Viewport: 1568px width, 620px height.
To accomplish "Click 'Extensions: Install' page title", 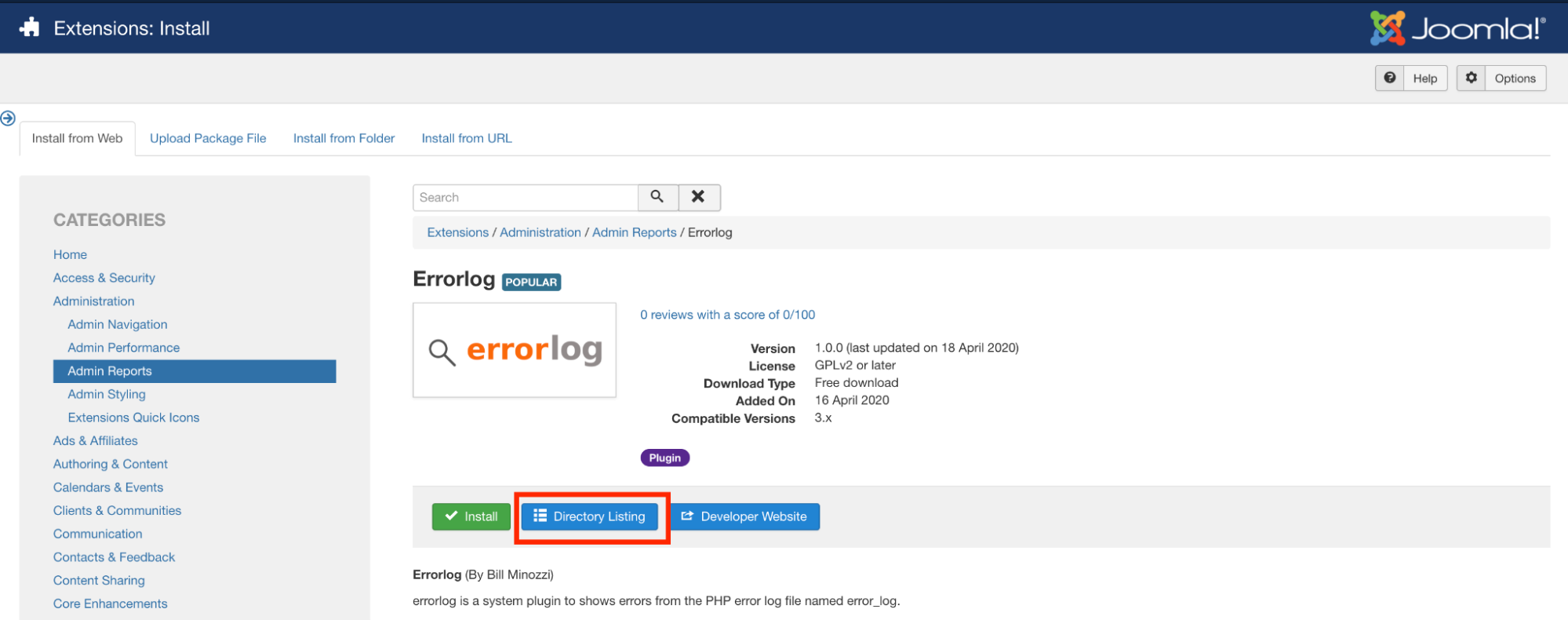I will point(132,28).
